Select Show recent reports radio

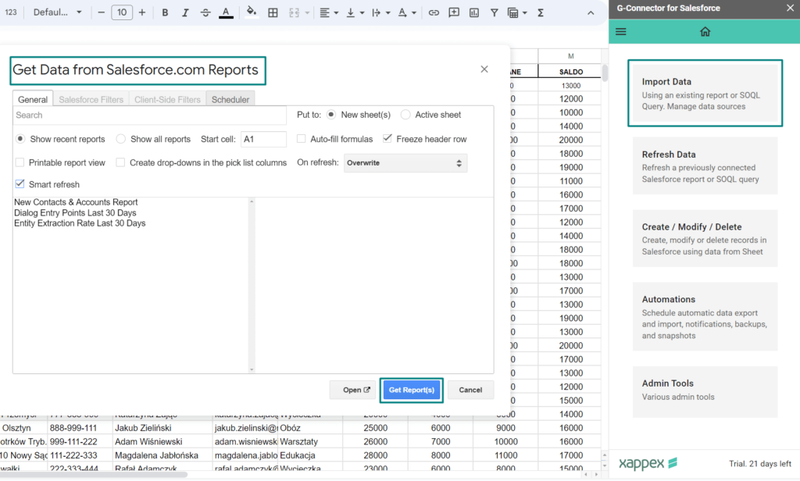click(x=20, y=139)
